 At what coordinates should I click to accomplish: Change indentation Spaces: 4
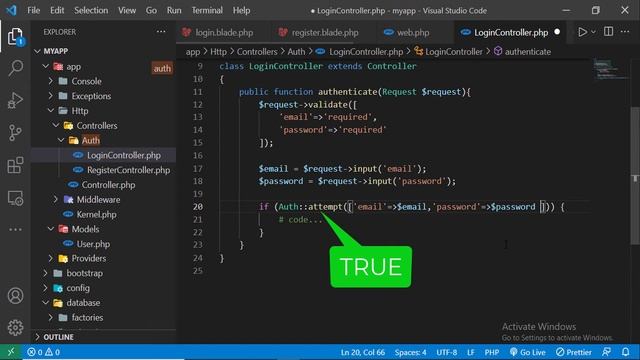point(410,352)
